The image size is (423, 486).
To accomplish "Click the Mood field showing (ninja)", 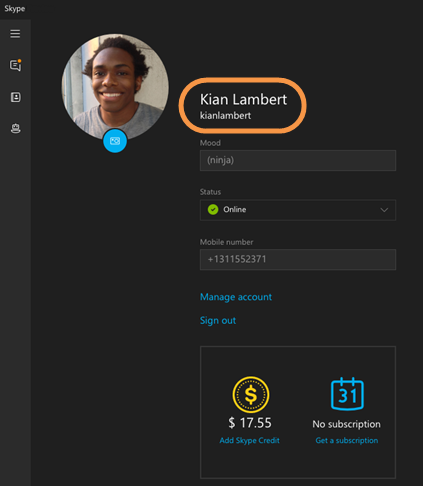I will [298, 160].
